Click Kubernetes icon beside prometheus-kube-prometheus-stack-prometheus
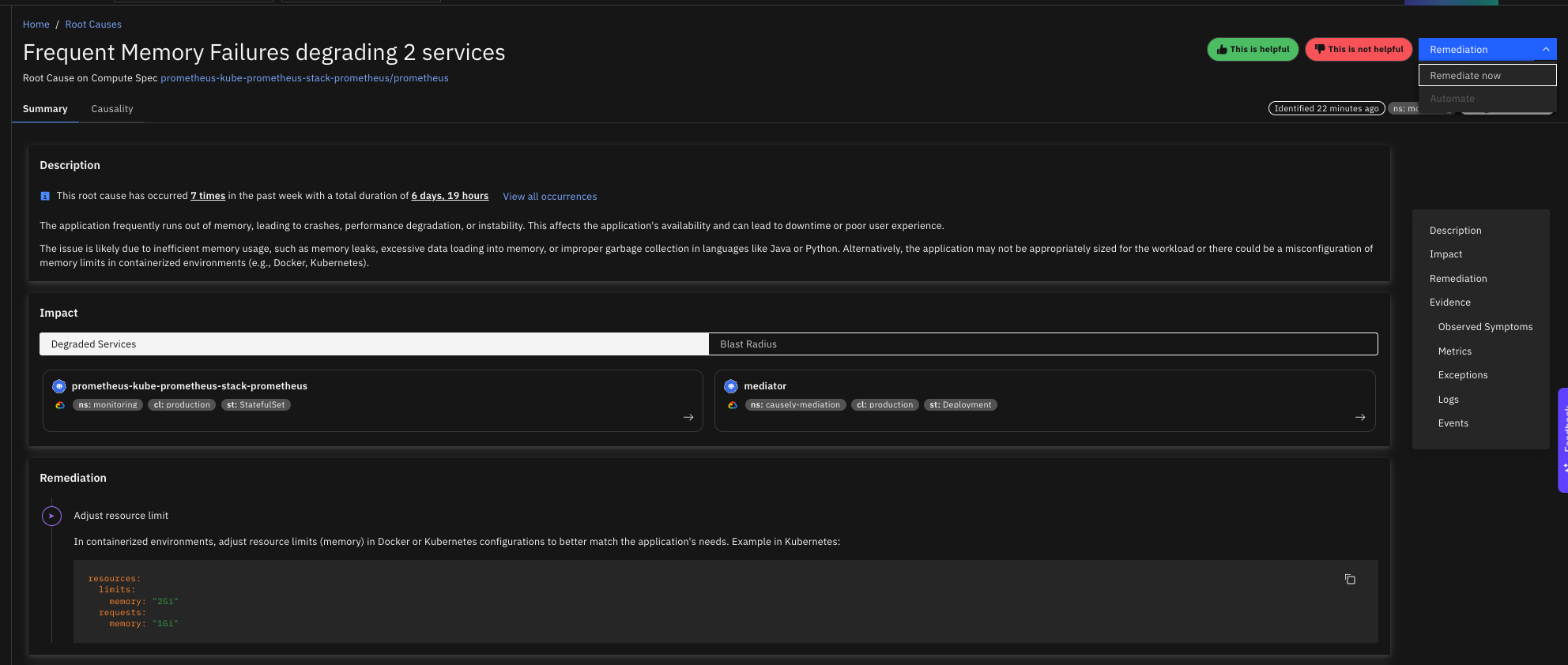The image size is (1568, 665). click(59, 386)
